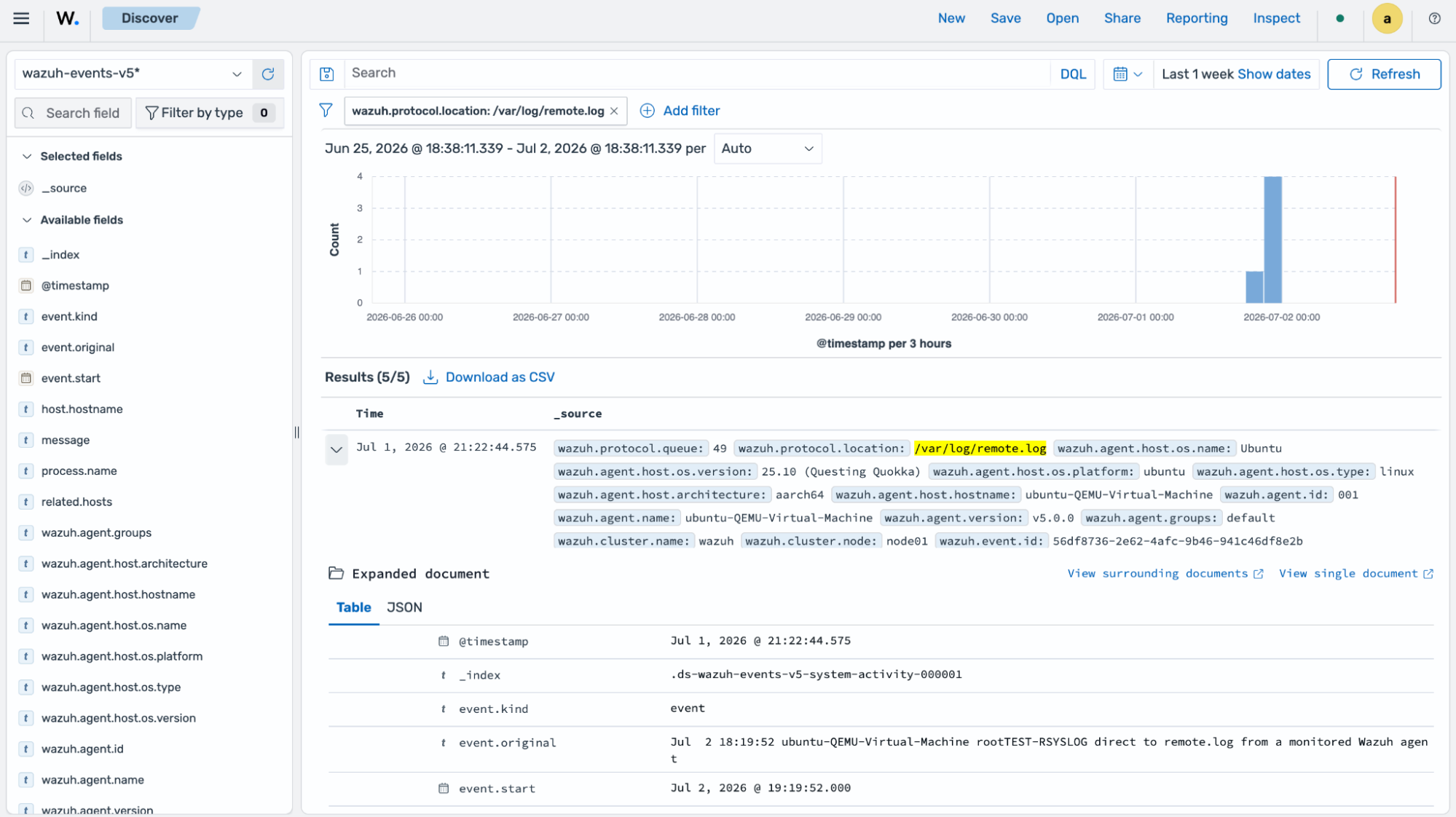1456x817 pixels.
Task: Click Open in the top menu
Action: [1062, 18]
